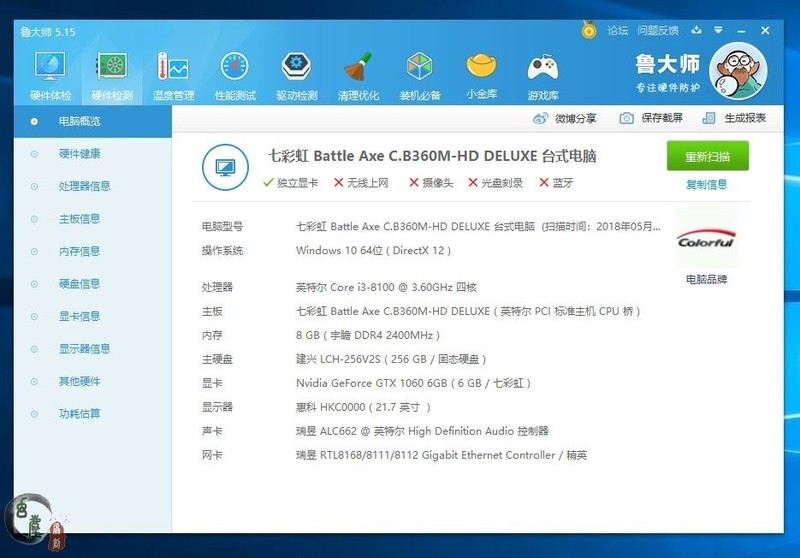This screenshot has height=558, width=800.
Task: Open 温度管理 temperature management icon
Action: 173,75
